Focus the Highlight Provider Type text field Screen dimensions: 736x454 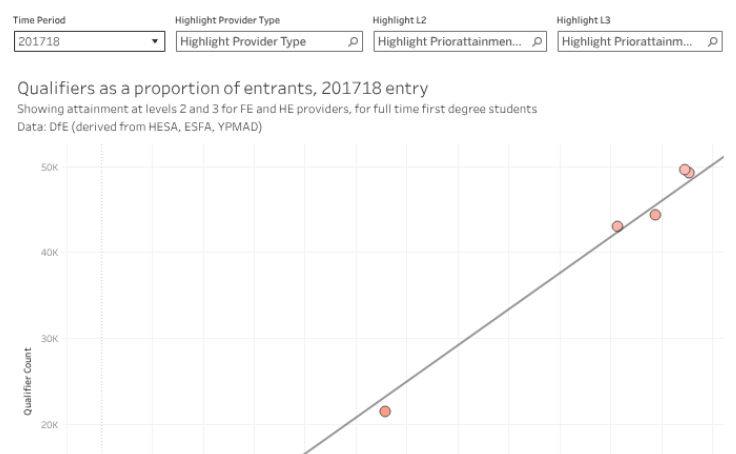point(256,42)
